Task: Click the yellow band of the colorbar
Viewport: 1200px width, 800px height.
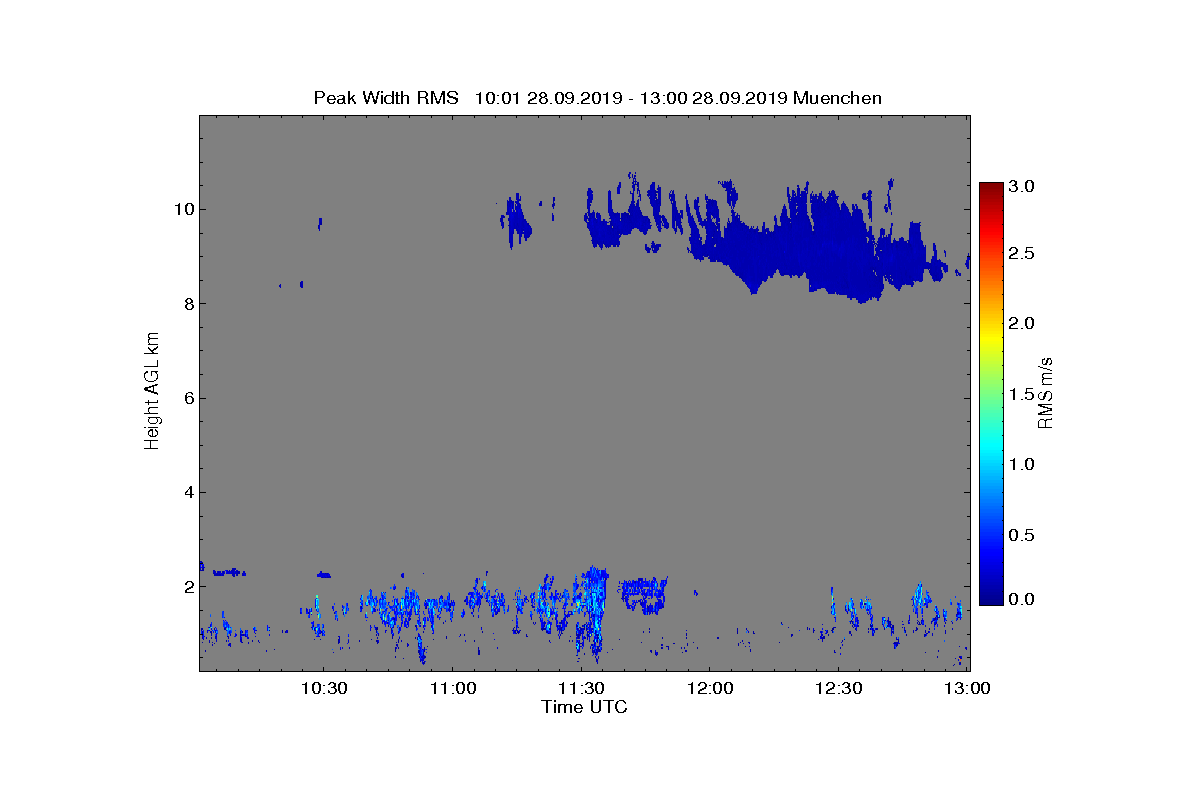Action: click(991, 338)
